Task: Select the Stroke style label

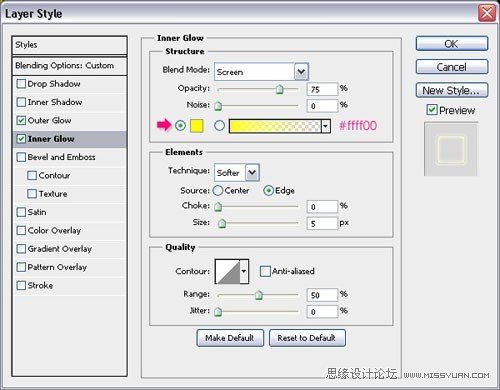Action: point(40,285)
